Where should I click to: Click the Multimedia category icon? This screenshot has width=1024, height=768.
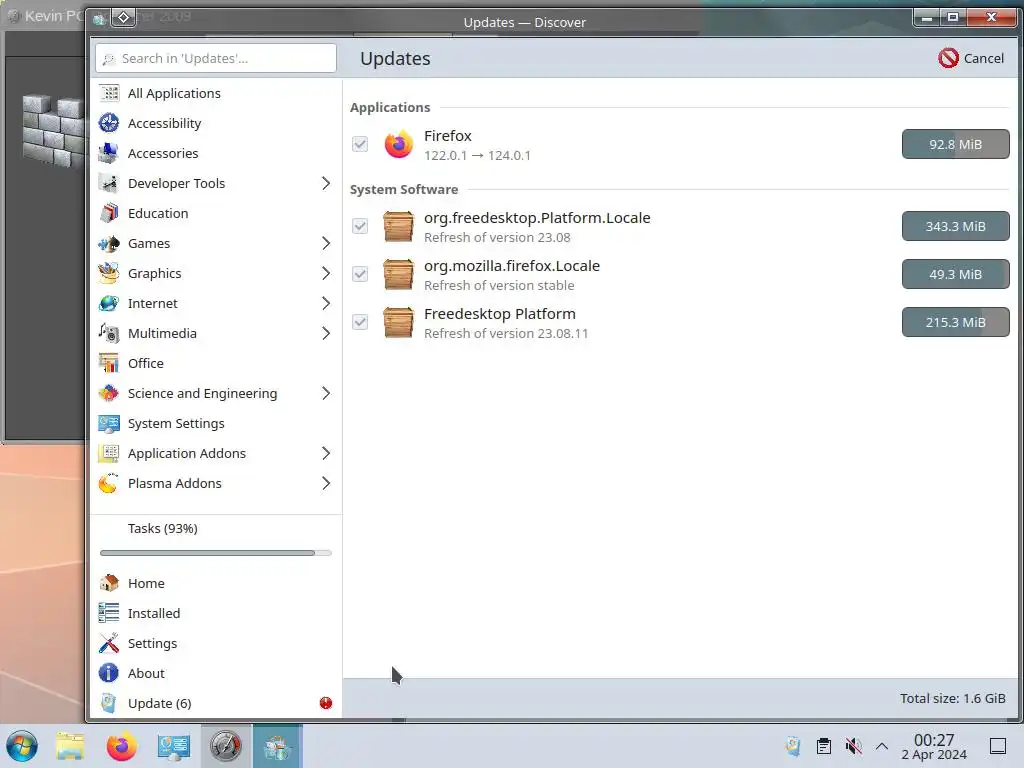click(x=108, y=334)
